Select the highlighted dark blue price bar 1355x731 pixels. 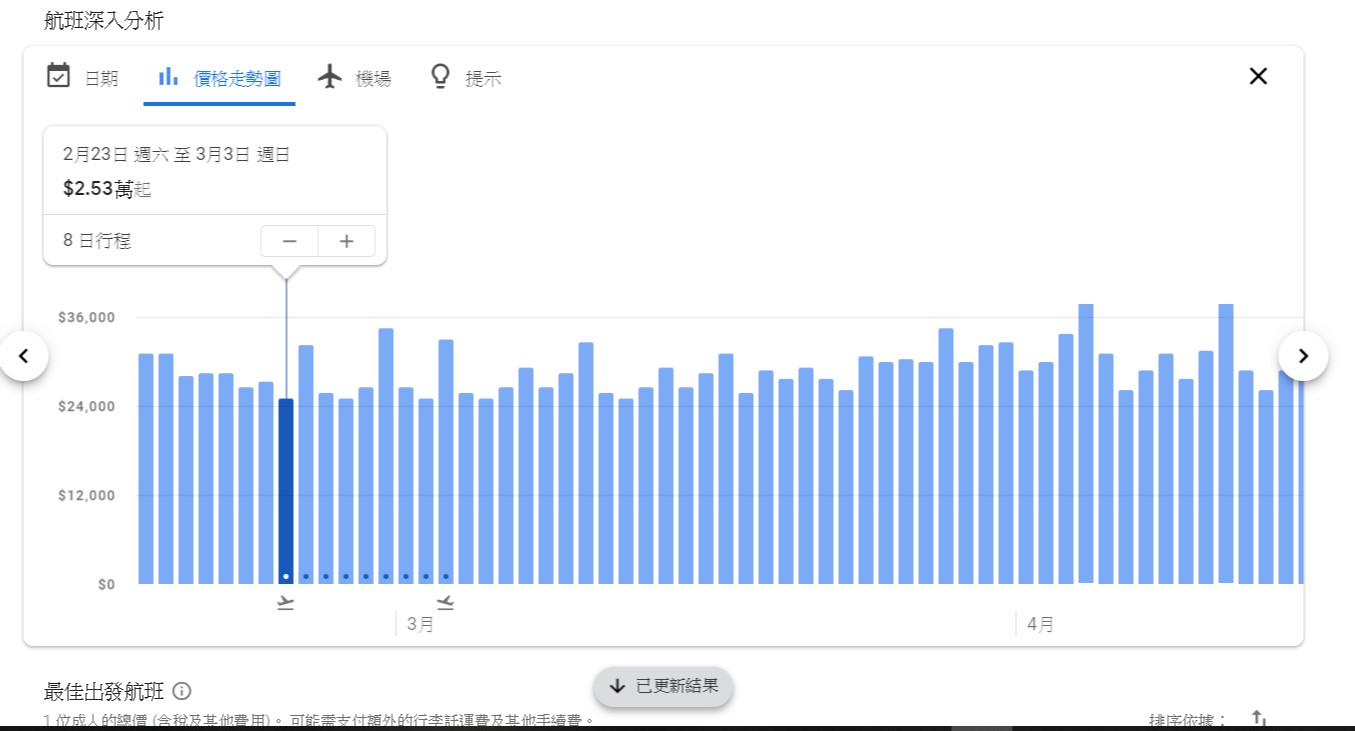286,490
